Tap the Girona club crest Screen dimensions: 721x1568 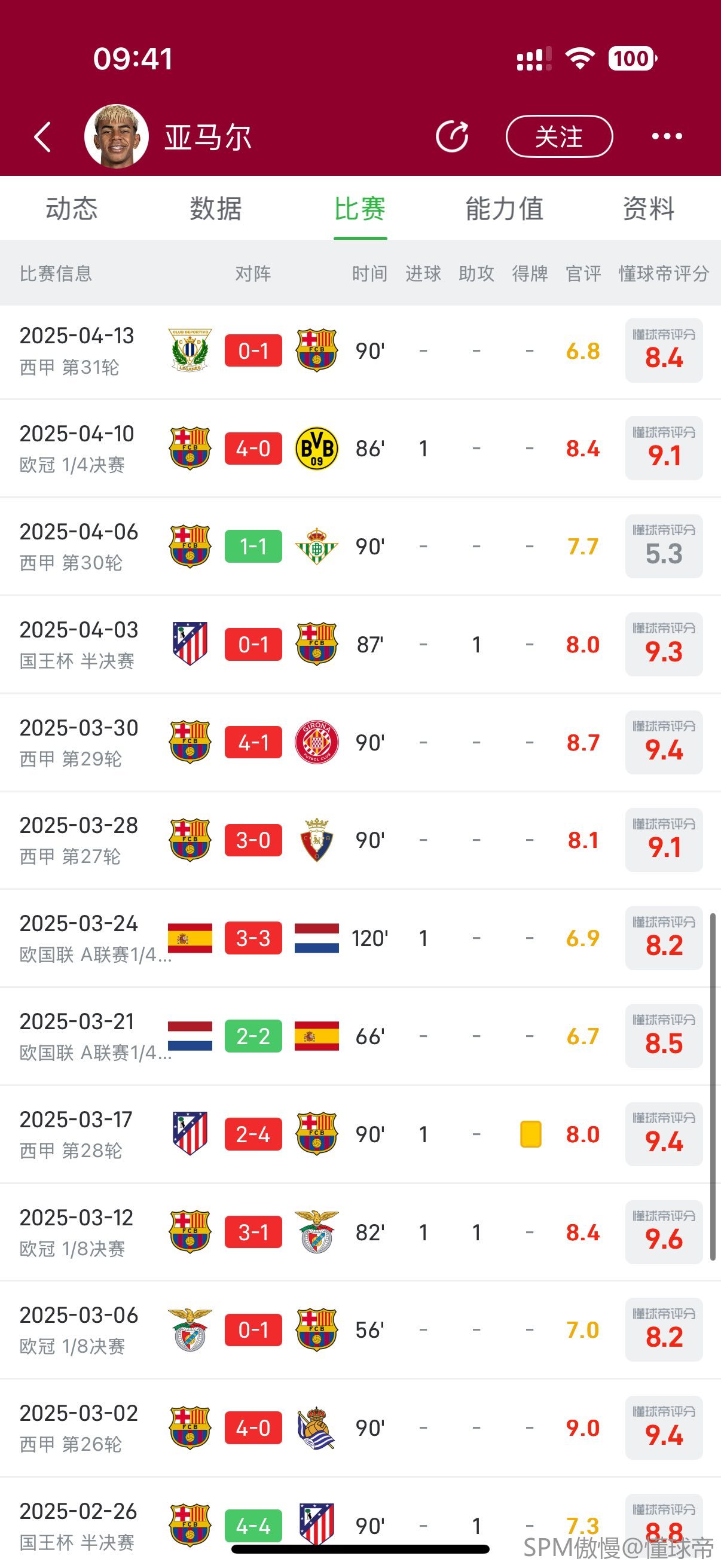click(x=316, y=743)
